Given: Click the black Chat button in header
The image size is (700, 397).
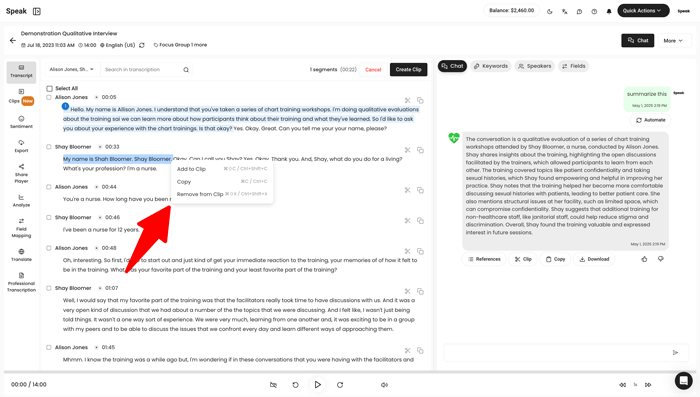Looking at the screenshot, I should 638,41.
